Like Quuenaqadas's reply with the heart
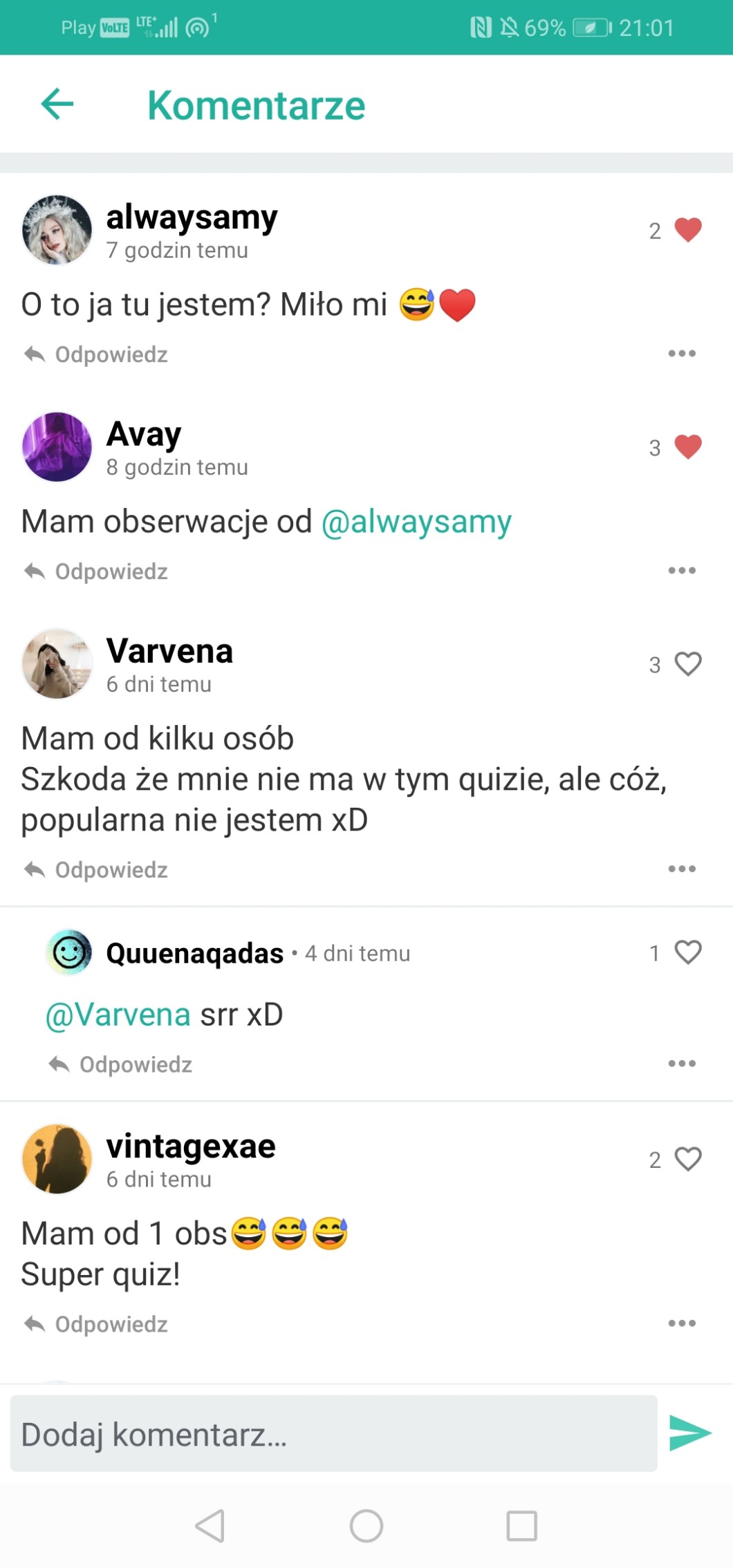 (x=688, y=952)
